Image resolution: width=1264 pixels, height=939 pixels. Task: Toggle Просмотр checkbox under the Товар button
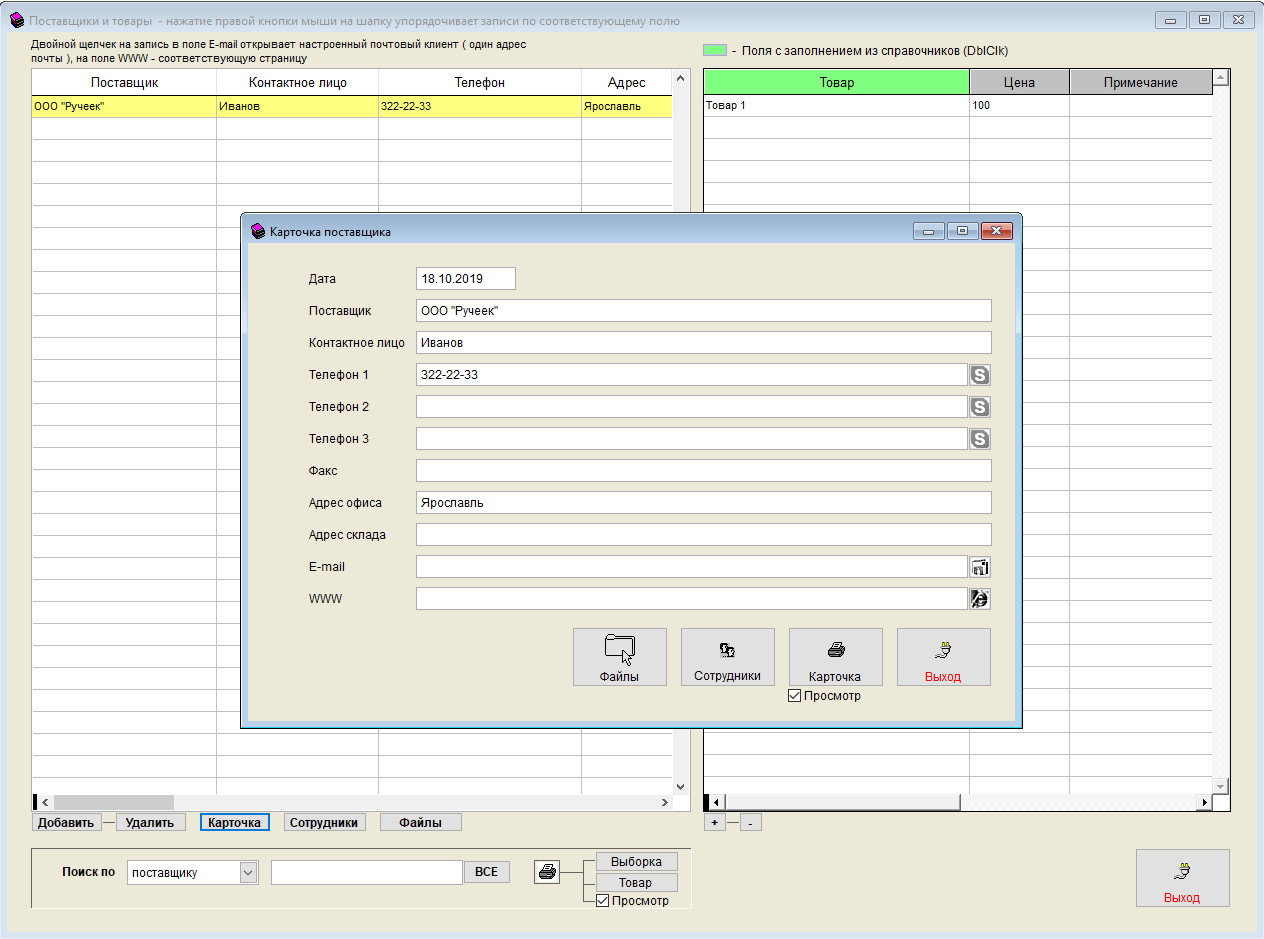(602, 901)
